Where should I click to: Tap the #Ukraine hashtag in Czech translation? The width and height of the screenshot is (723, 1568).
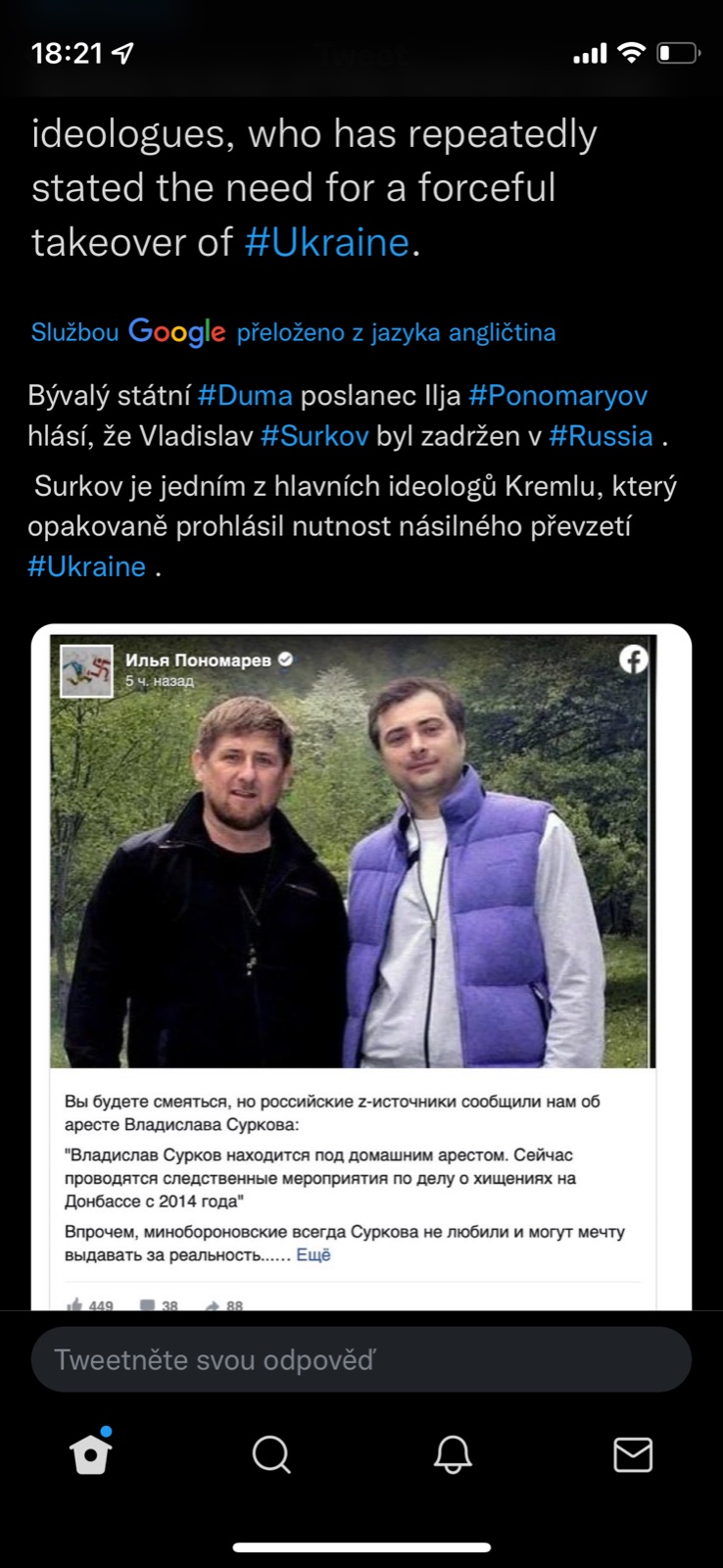pos(86,566)
